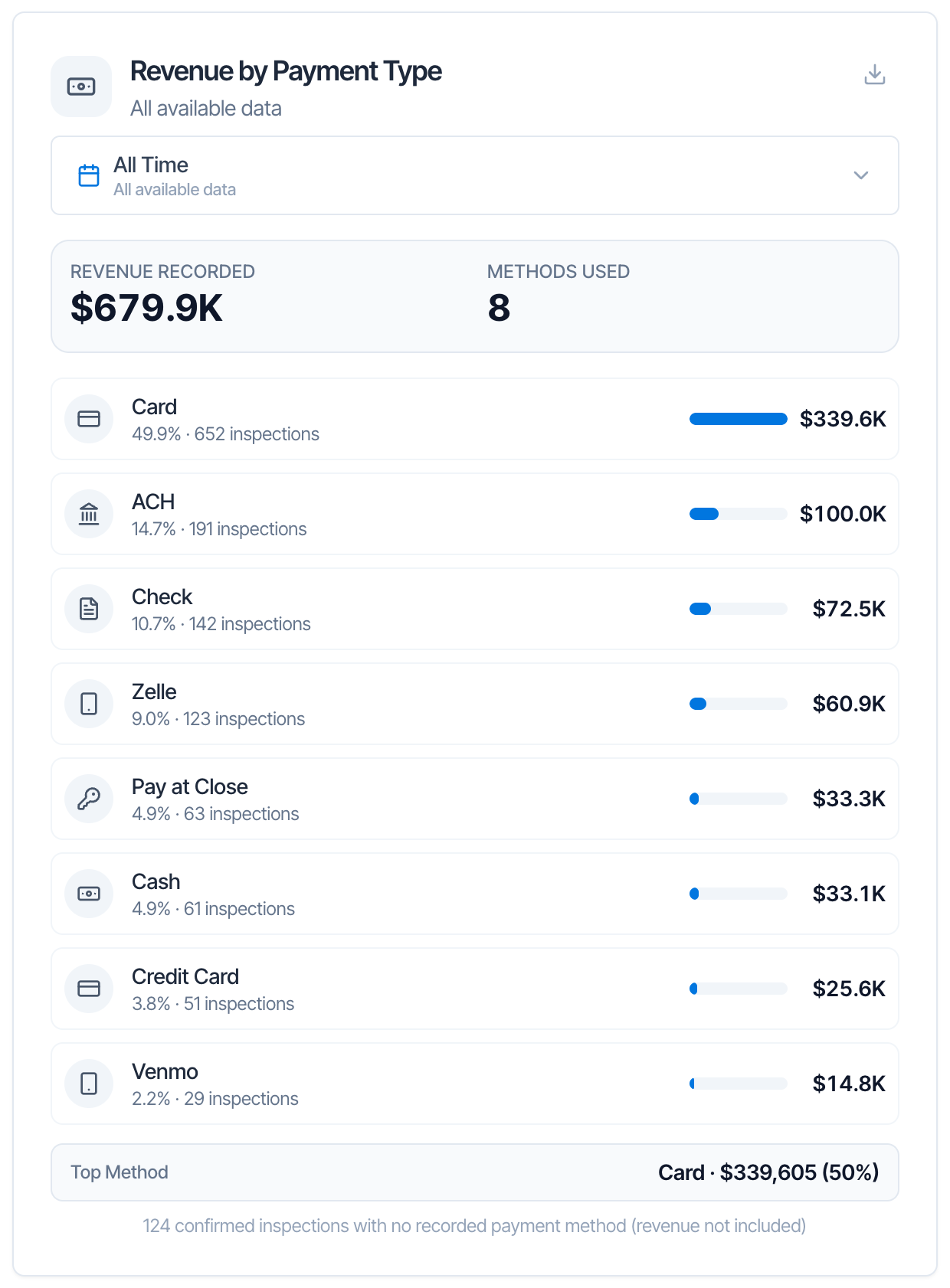Screen dimensions: 950x1288
Task: Click the ACH bank building icon
Action: click(x=89, y=514)
